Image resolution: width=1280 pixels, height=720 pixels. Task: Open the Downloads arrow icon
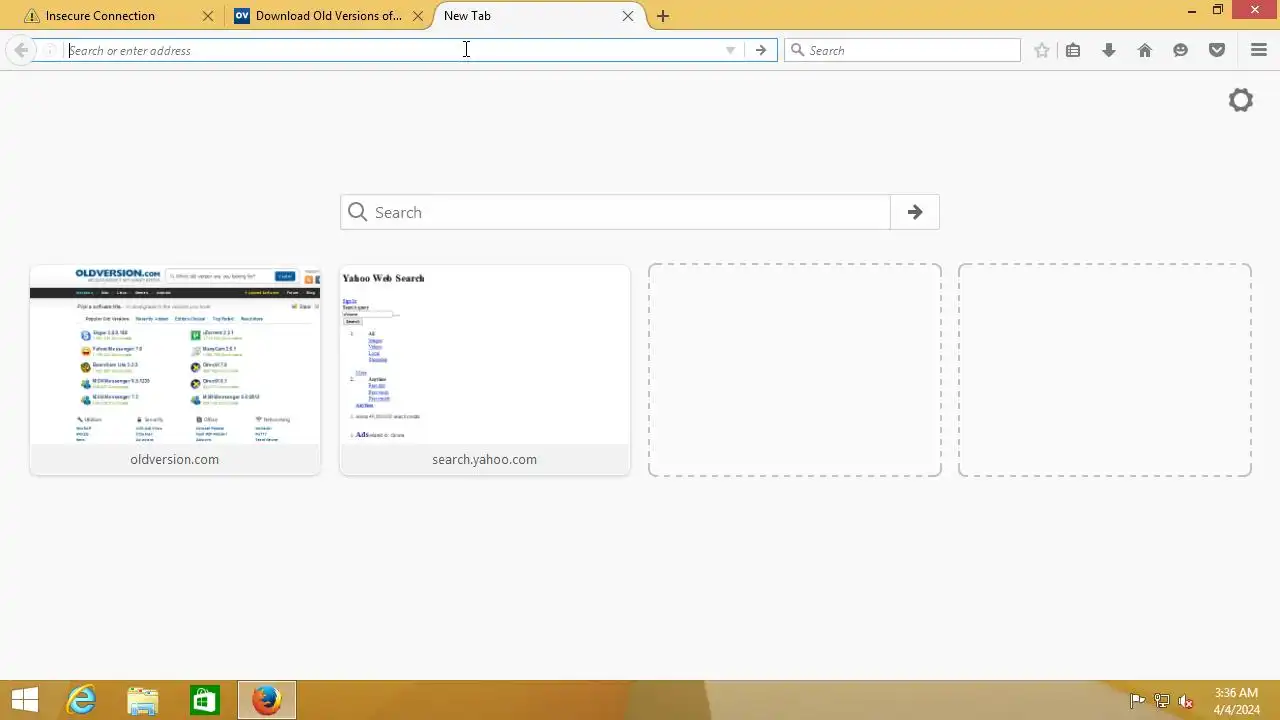pyautogui.click(x=1109, y=50)
